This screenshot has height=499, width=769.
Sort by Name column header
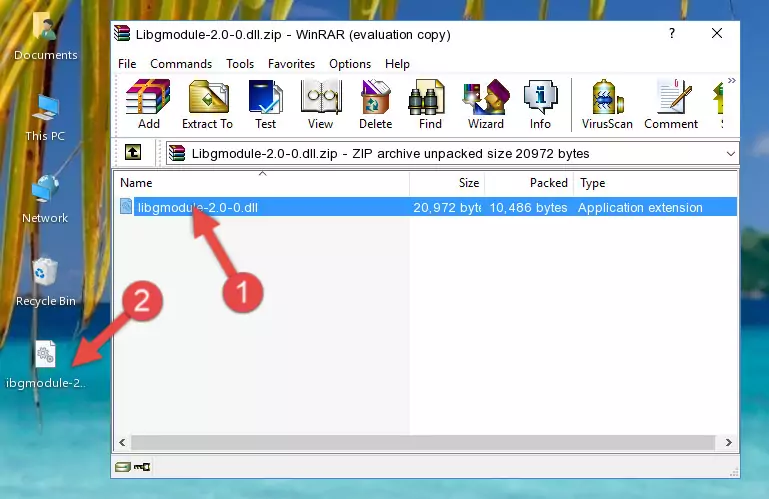(x=262, y=183)
